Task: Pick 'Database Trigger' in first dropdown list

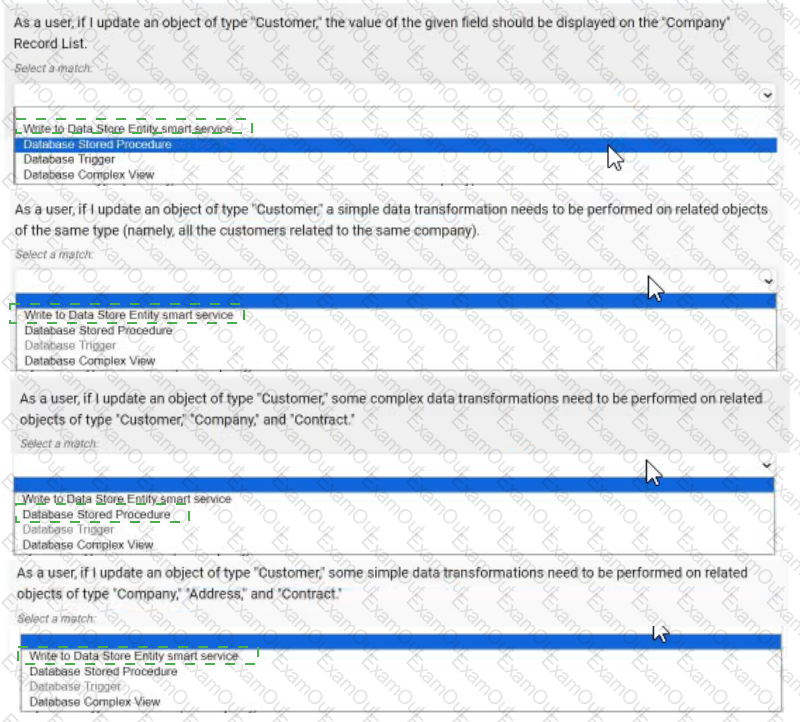Action: (x=69, y=159)
